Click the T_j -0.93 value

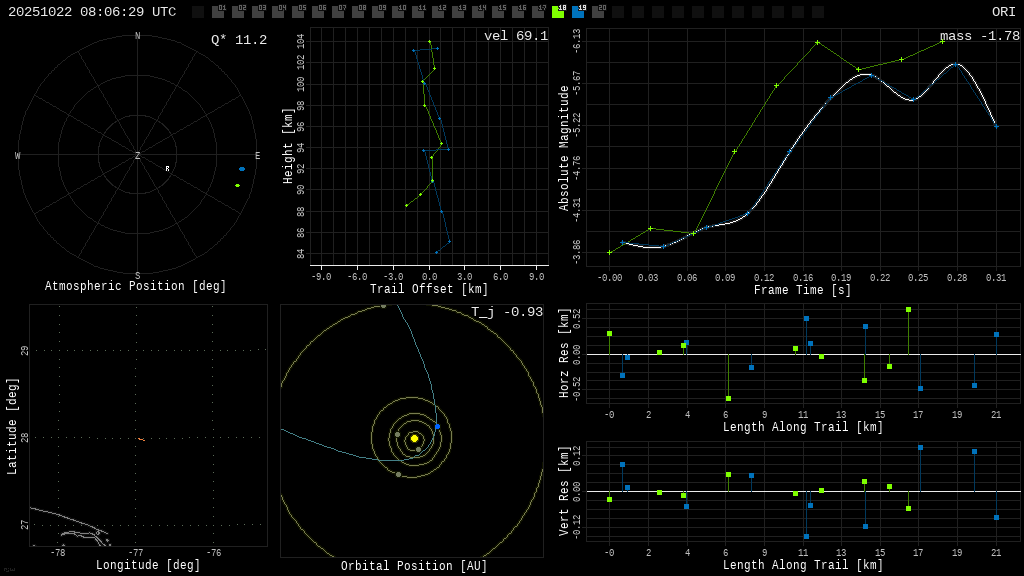(x=506, y=313)
